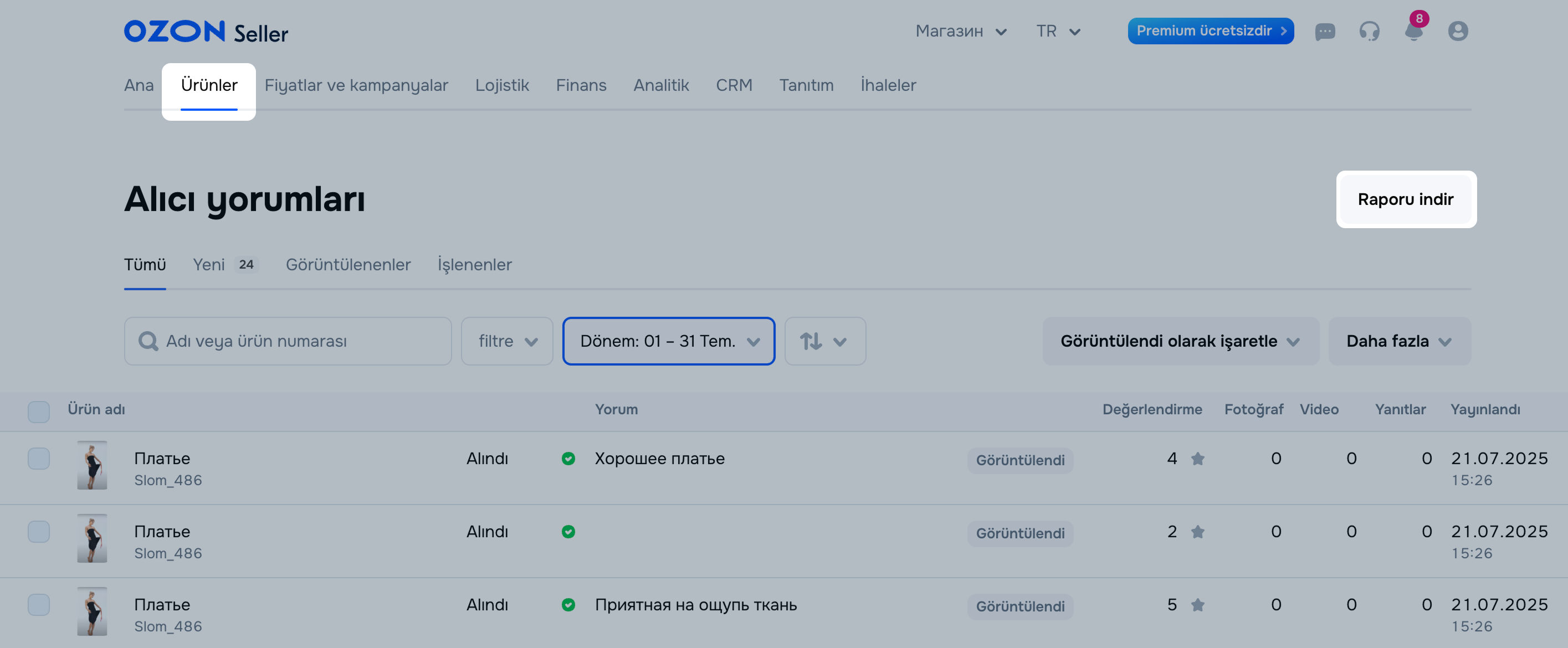Click Görüntülendi badge on rating 2 row

[x=1020, y=533]
